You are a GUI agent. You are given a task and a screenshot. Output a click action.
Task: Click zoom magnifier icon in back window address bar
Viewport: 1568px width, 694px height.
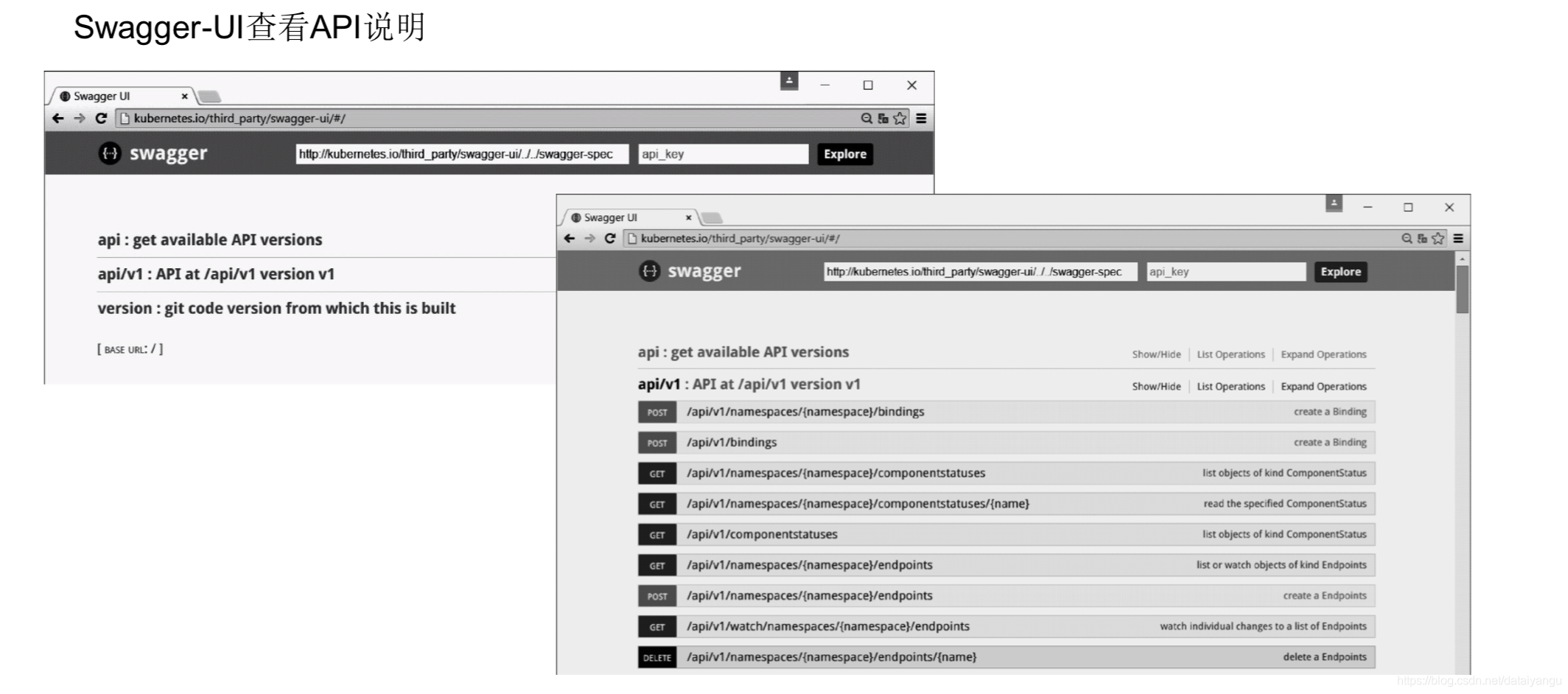click(867, 119)
